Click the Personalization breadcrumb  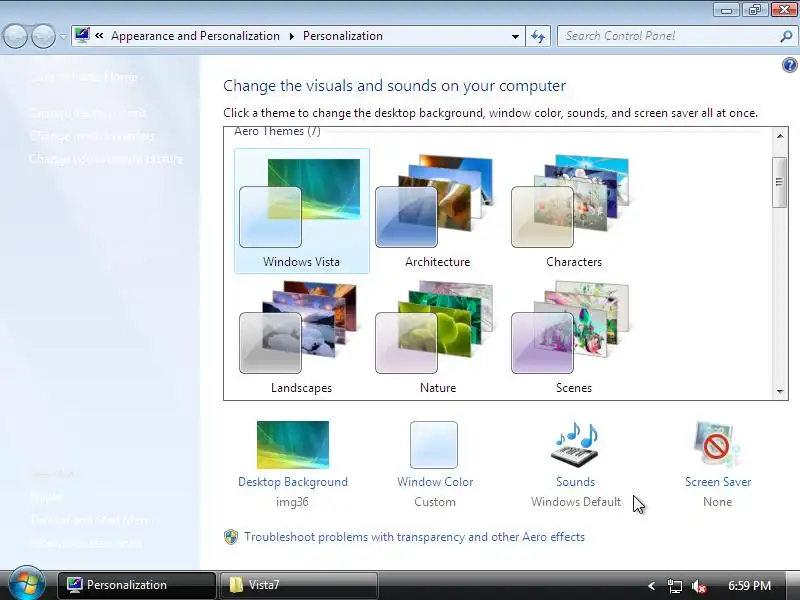tap(343, 36)
